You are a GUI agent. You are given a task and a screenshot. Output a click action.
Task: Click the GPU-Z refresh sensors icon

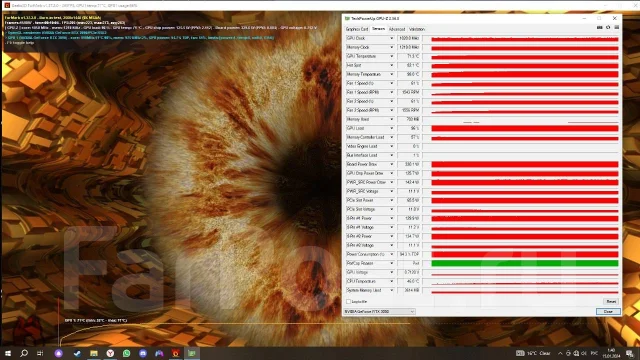[608, 27]
